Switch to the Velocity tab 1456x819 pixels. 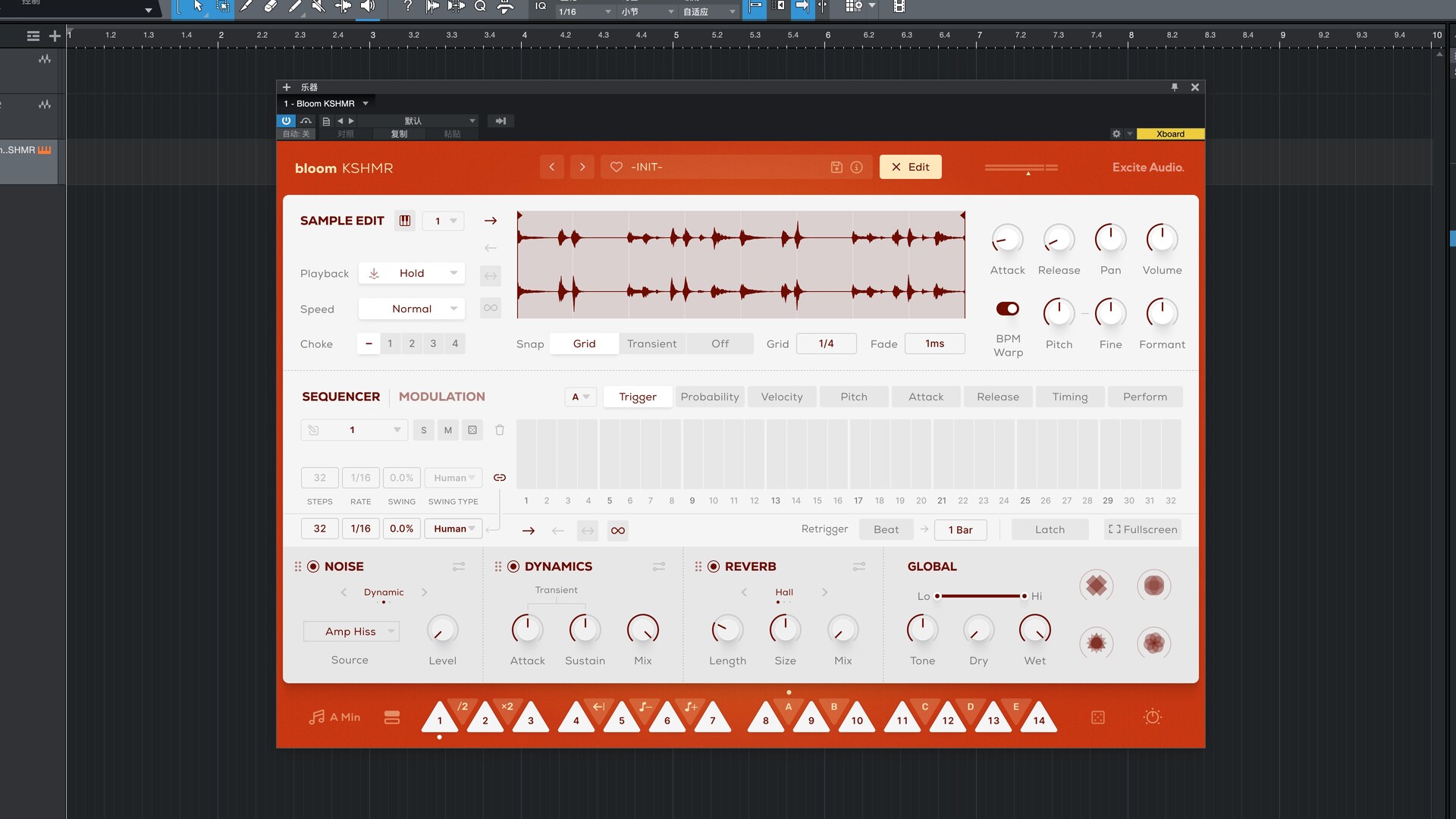tap(782, 397)
